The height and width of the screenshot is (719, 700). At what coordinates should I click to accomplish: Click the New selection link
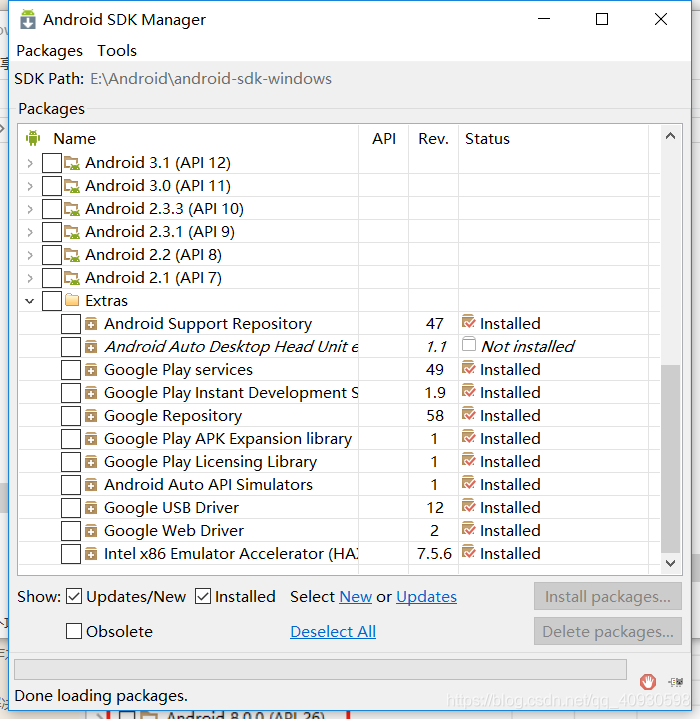[355, 597]
